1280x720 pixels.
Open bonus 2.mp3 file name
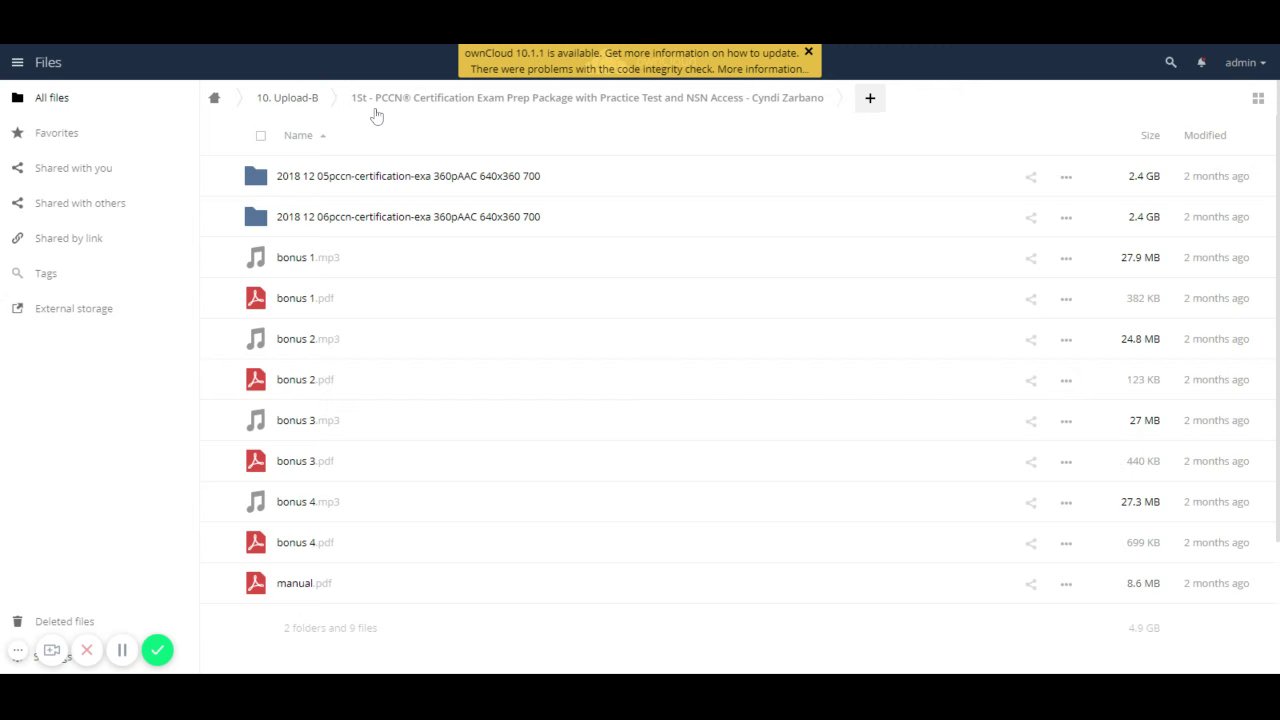click(308, 339)
